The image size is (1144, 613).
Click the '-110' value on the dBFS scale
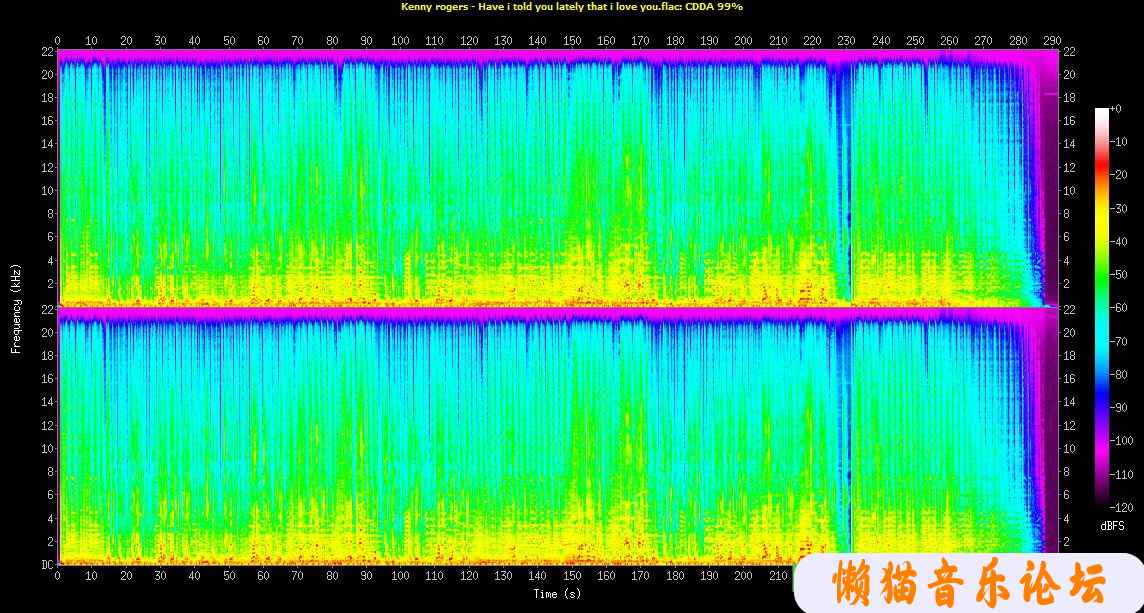click(1122, 474)
